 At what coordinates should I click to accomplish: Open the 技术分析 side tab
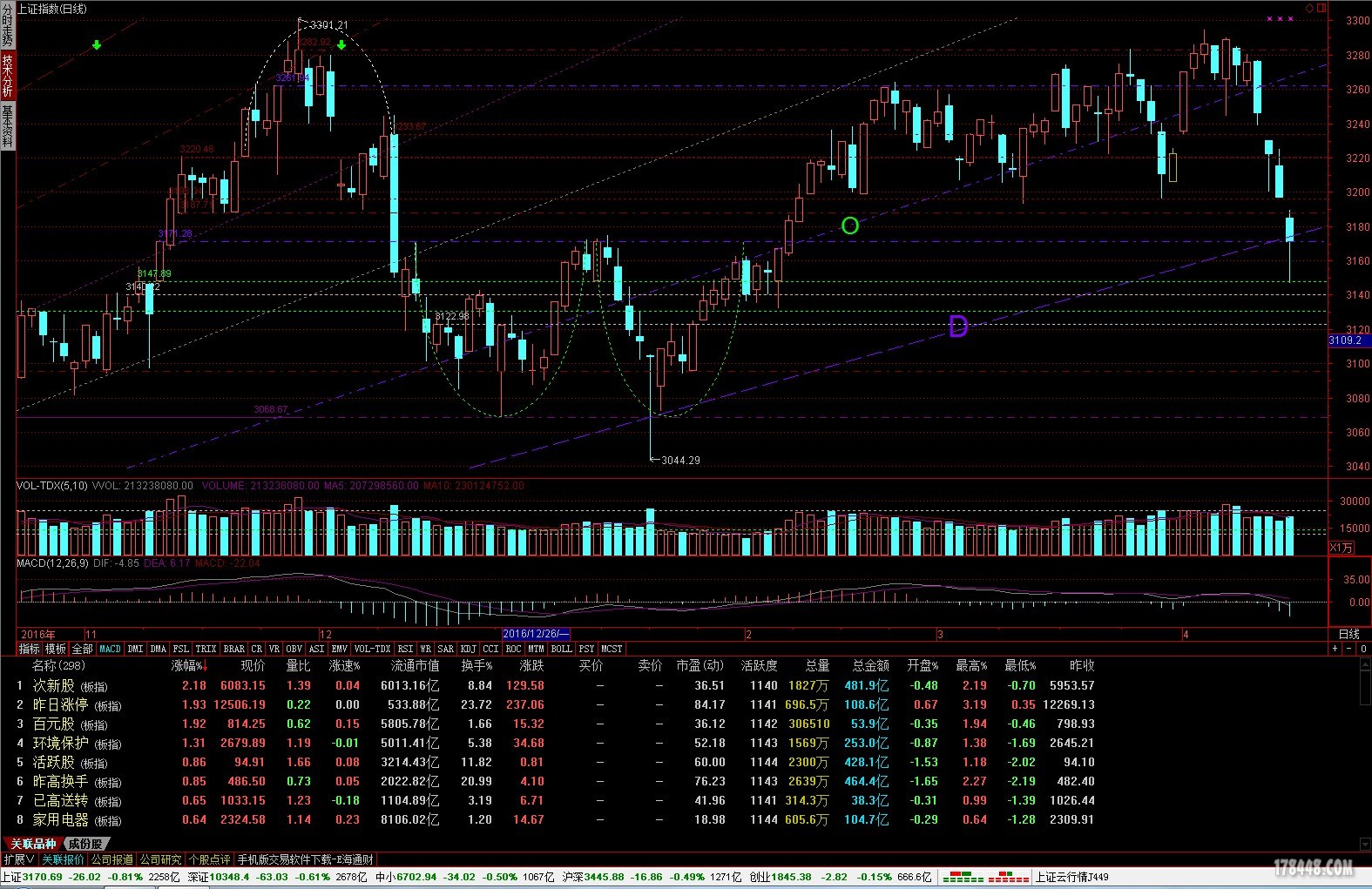click(x=7, y=75)
